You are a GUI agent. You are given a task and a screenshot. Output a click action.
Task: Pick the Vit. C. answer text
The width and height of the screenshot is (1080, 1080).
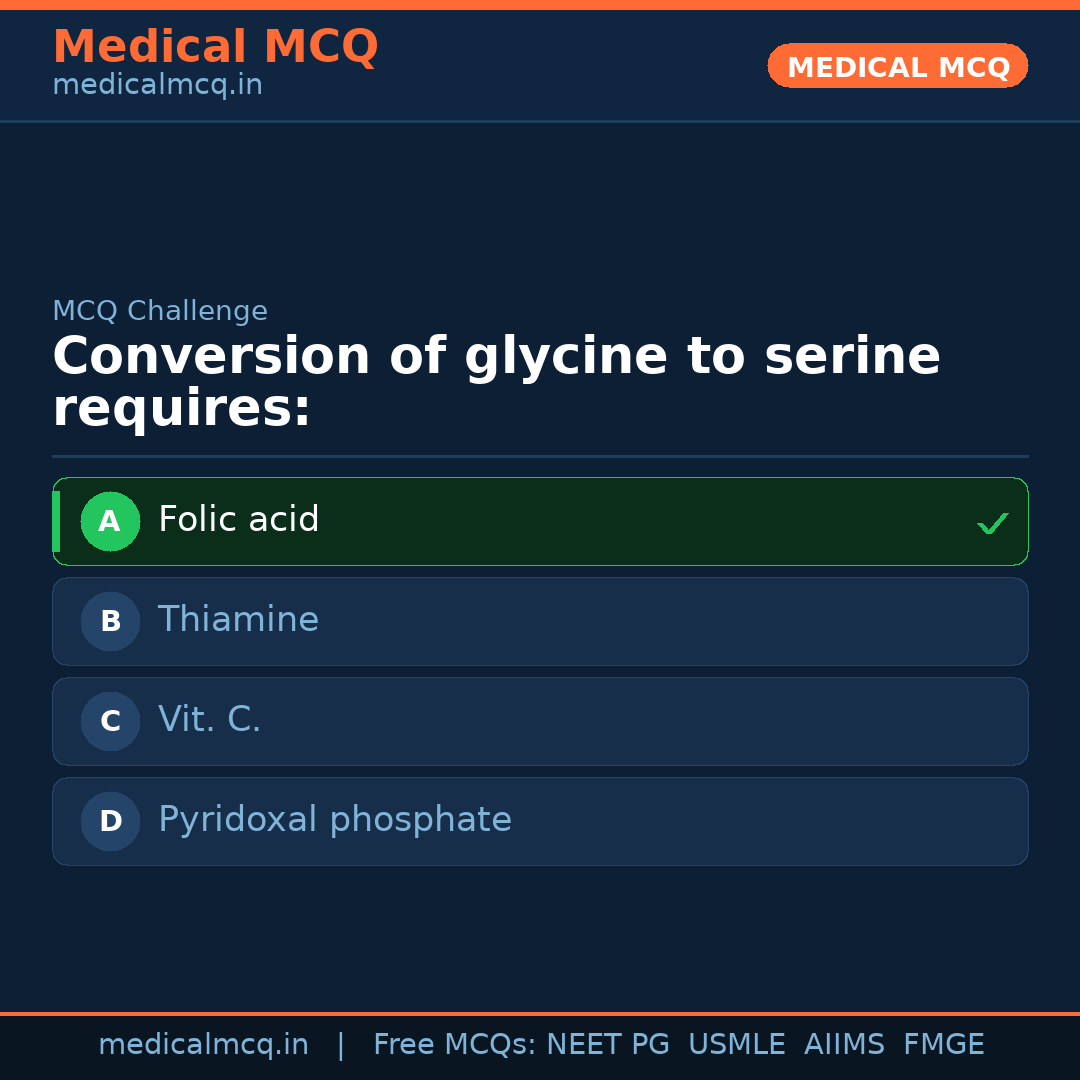[x=209, y=720]
